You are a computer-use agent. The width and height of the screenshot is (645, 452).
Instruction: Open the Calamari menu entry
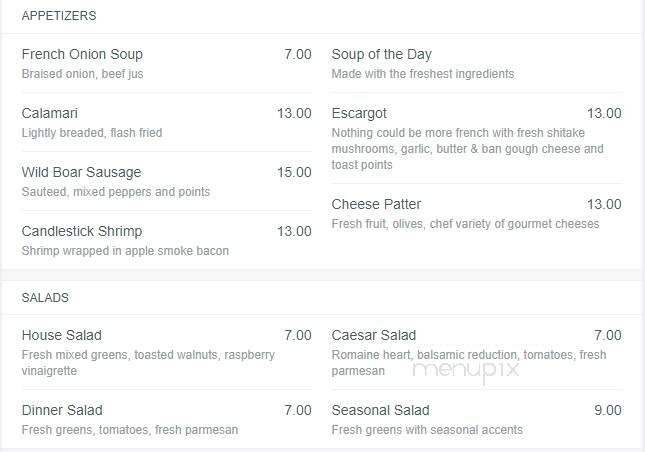(x=49, y=113)
